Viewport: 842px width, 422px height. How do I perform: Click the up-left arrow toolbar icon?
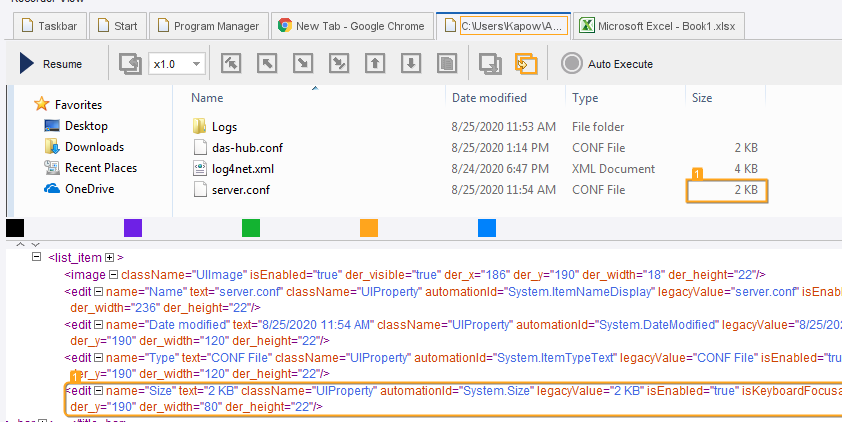(267, 64)
